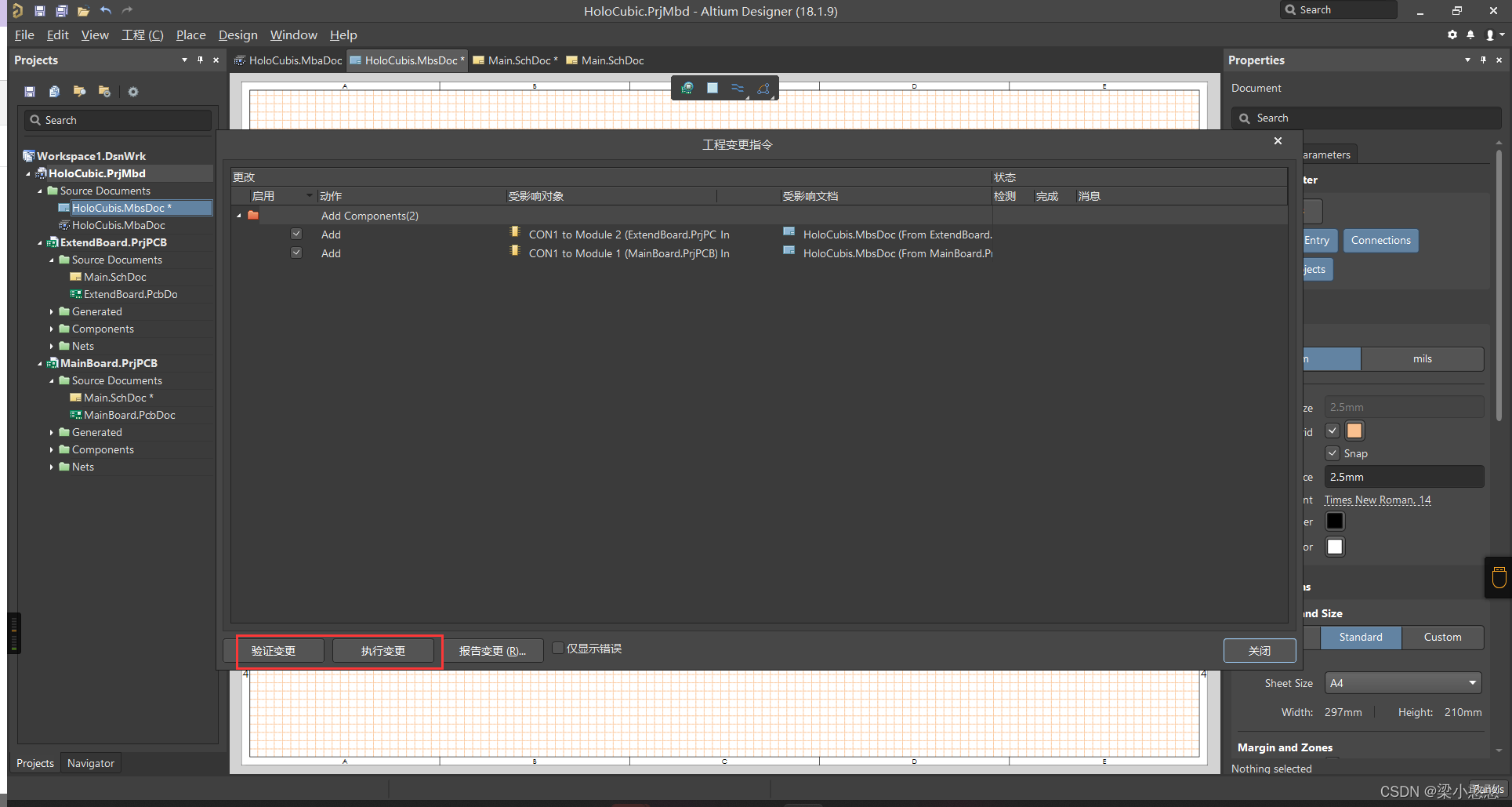Collapse the Add Components(2) group
The image size is (1512, 807).
click(x=239, y=216)
